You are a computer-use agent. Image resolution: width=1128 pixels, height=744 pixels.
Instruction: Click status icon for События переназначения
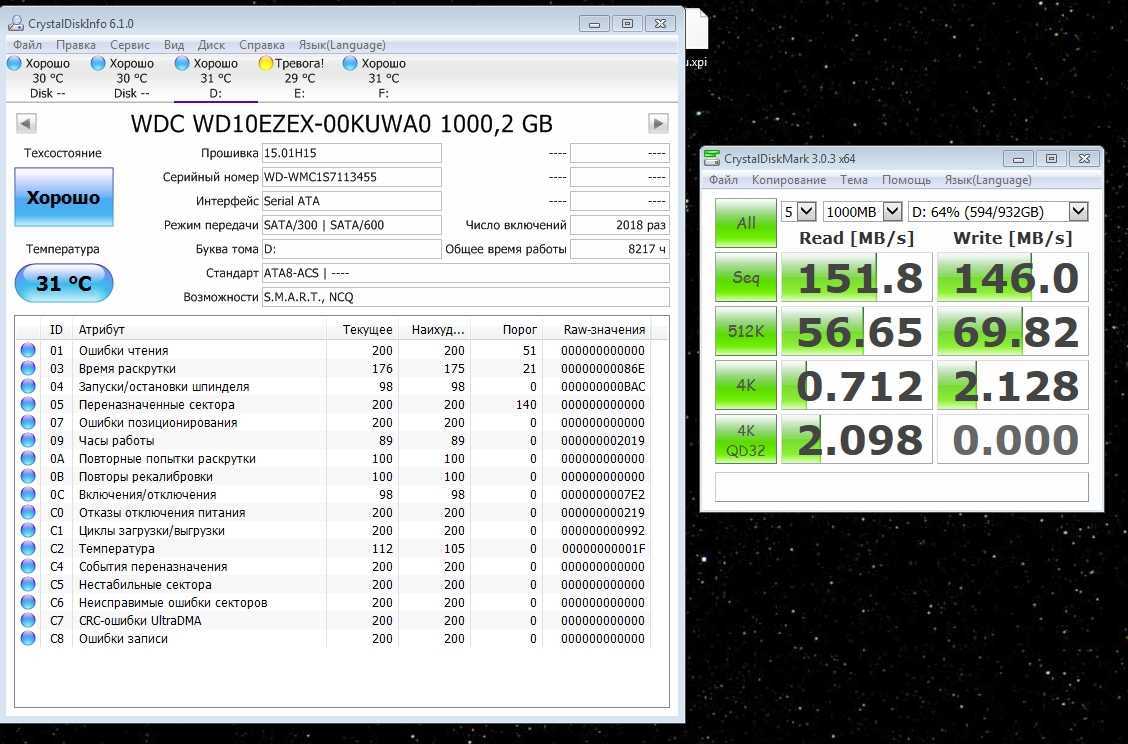[x=28, y=566]
